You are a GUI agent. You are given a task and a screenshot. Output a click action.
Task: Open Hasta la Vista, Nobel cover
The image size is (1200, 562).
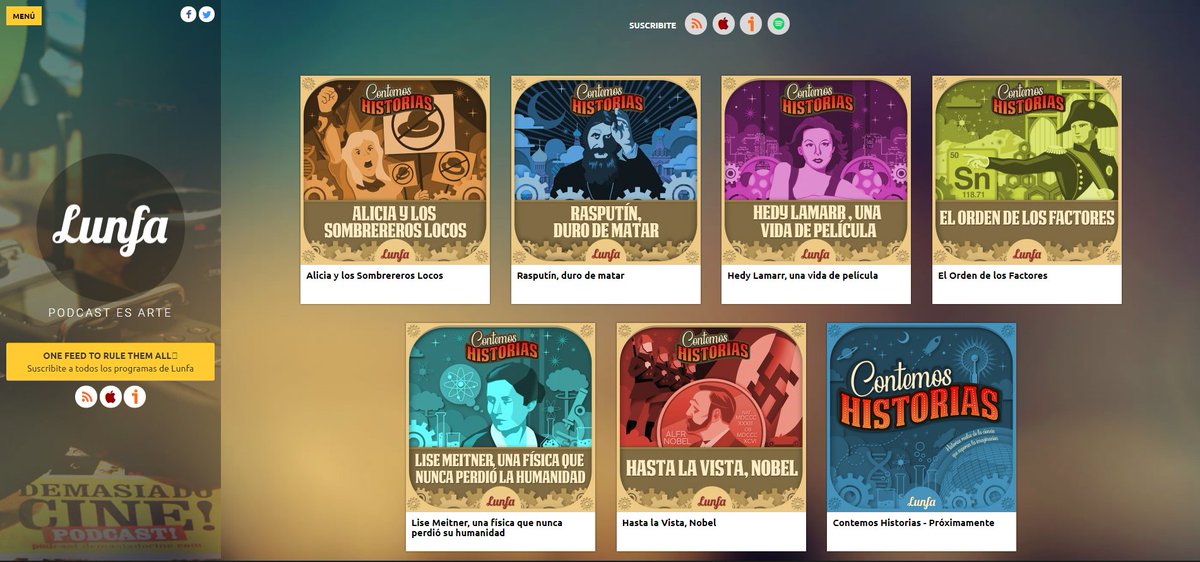point(711,417)
